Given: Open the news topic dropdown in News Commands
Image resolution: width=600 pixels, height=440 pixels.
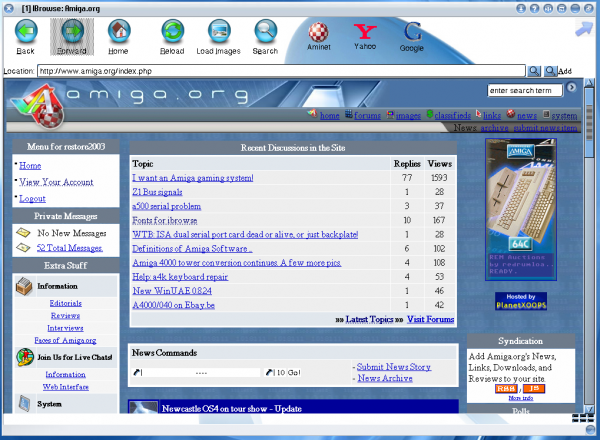Looking at the screenshot, I should tap(197, 372).
